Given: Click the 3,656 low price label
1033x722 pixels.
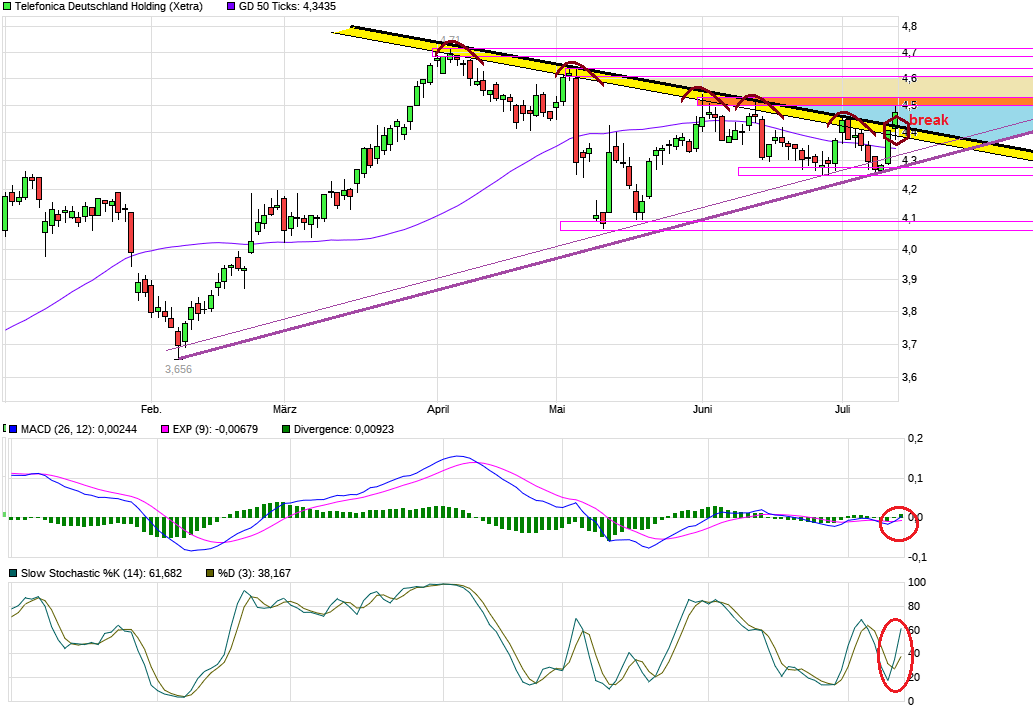Looking at the screenshot, I should point(178,369).
